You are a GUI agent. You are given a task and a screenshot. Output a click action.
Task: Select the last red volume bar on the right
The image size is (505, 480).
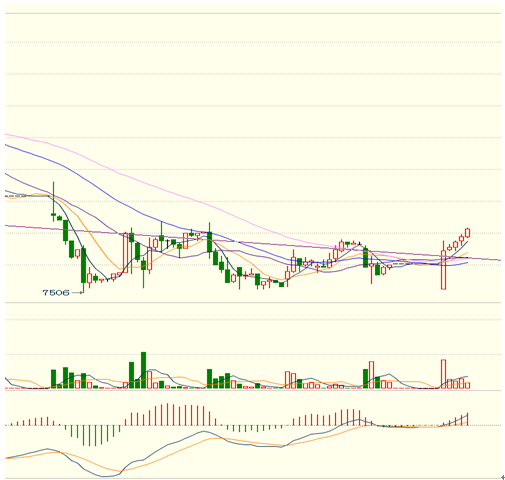coord(467,385)
